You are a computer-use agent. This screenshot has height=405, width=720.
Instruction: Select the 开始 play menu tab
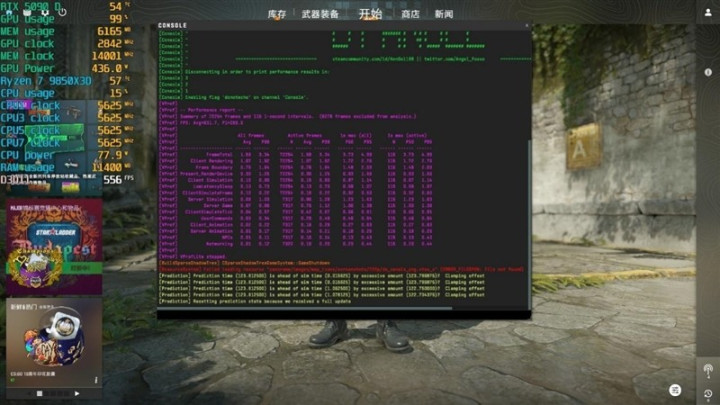point(370,14)
